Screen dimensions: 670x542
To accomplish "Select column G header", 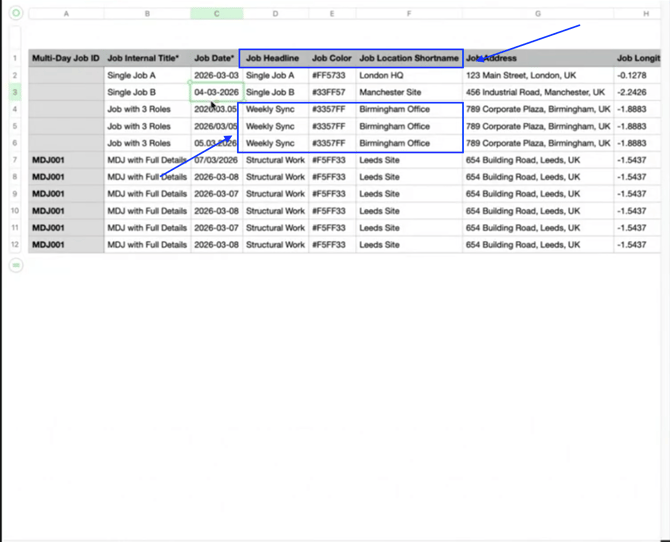I will point(538,14).
